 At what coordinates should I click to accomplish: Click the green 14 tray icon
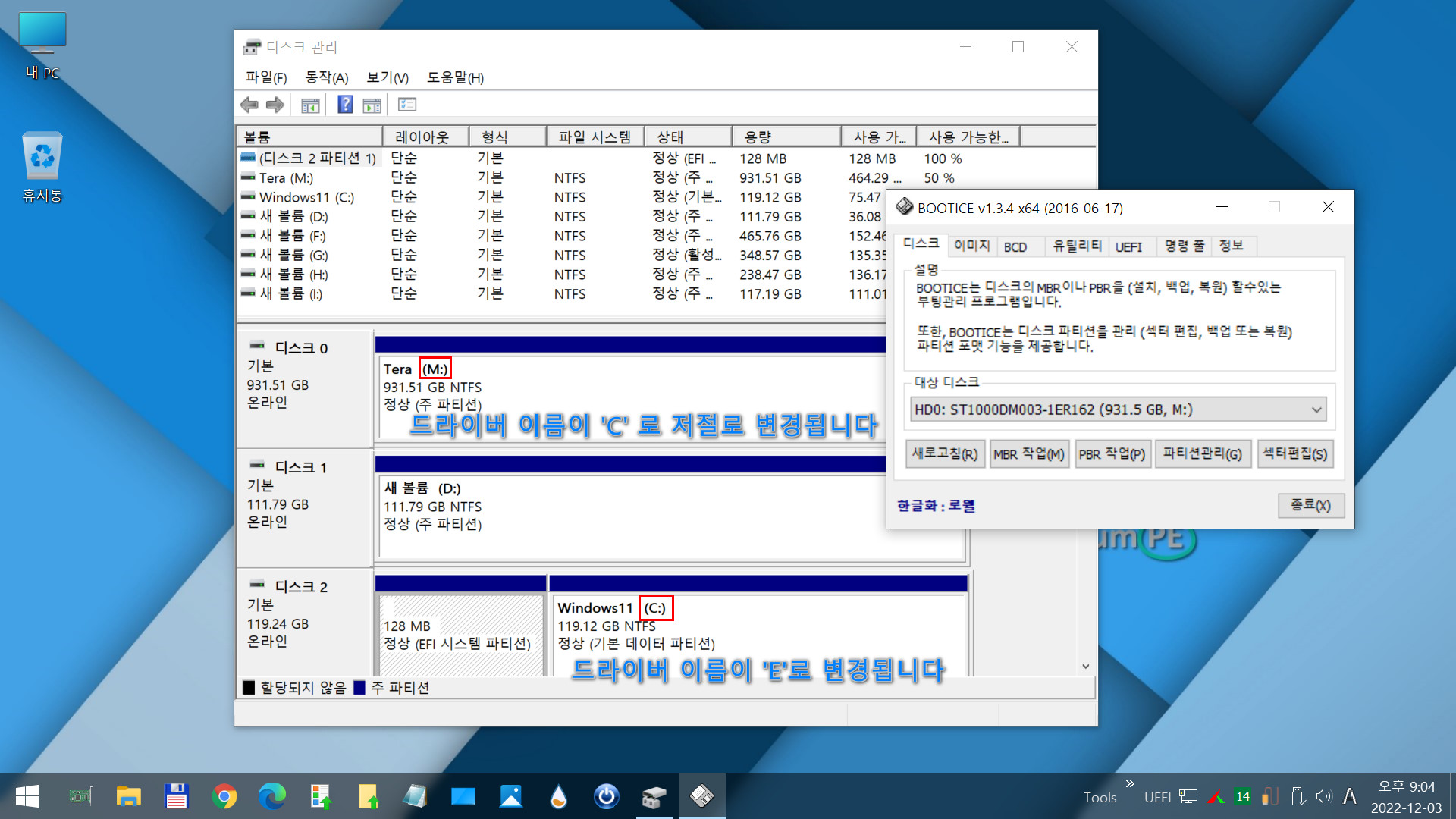1243,796
